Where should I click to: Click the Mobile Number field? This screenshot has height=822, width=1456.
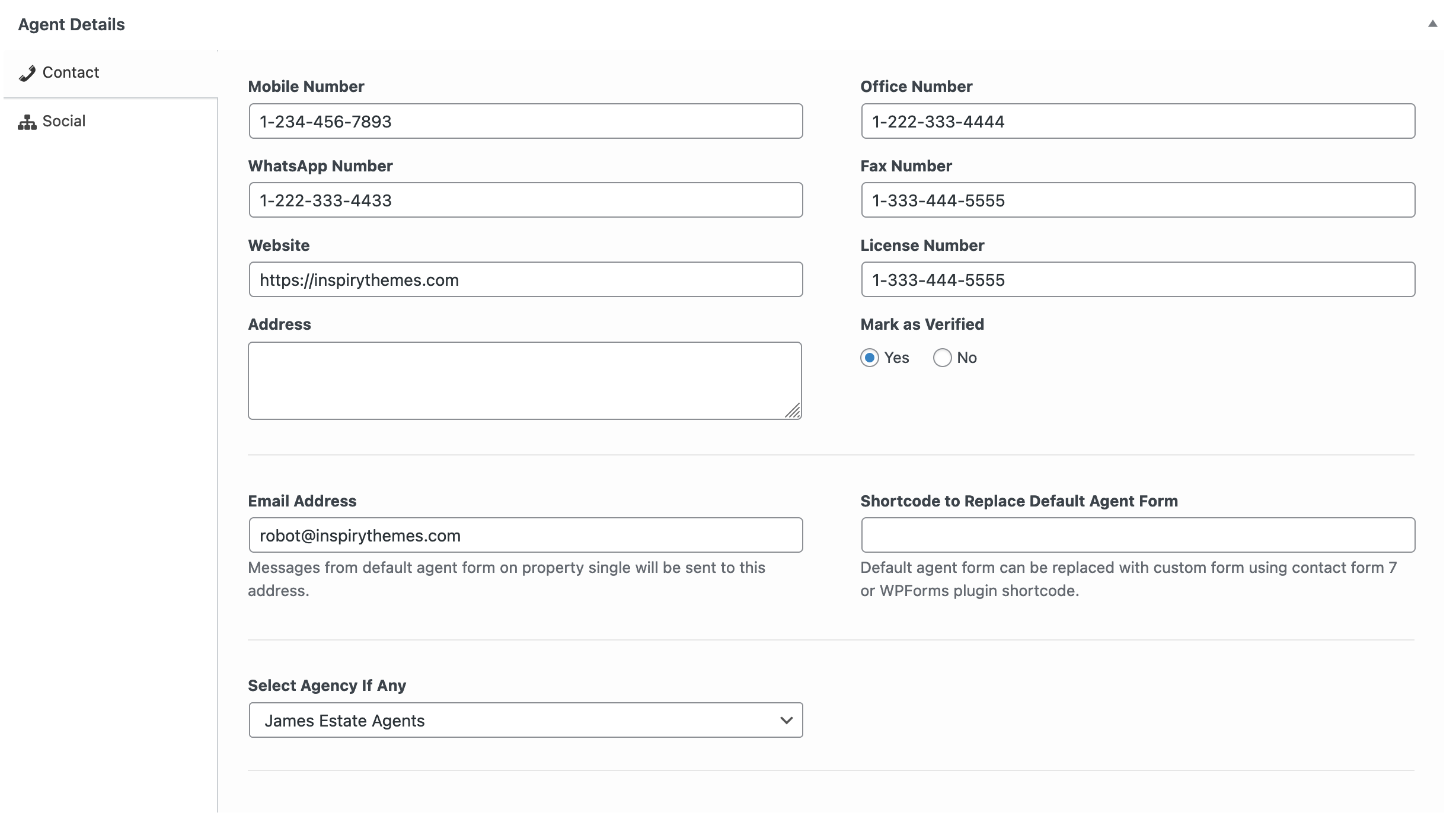(526, 121)
